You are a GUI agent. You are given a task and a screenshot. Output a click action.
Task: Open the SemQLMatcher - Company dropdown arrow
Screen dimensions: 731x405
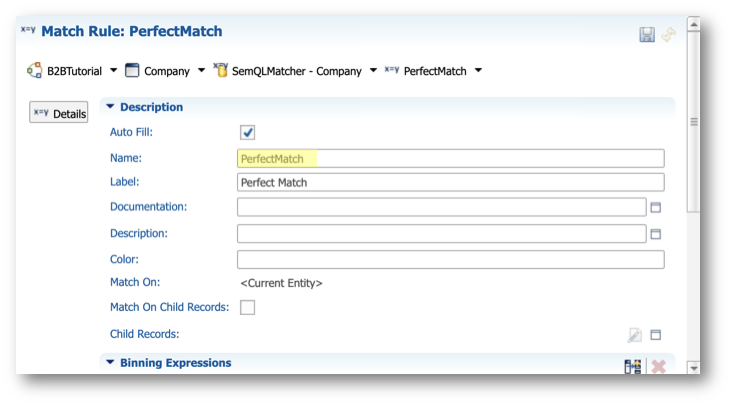click(x=373, y=71)
